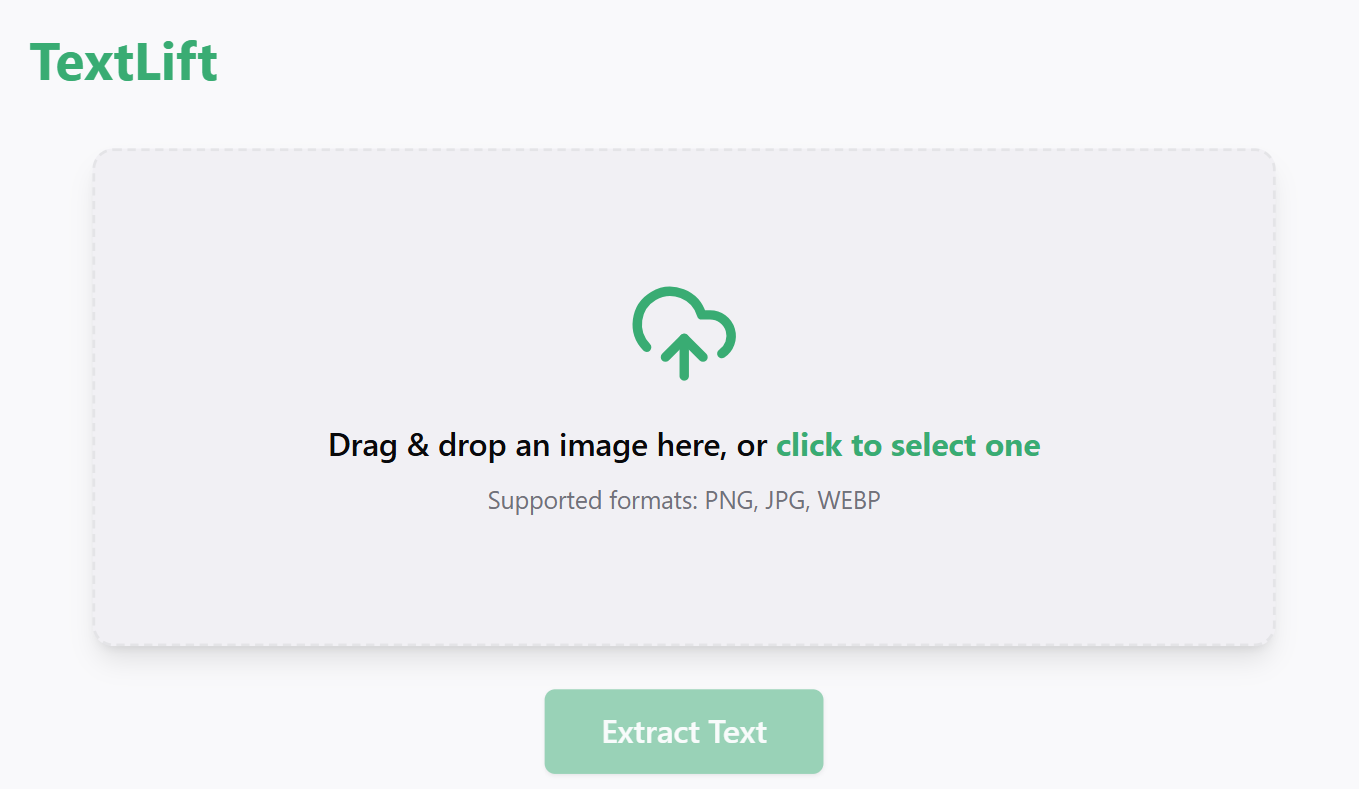Click the PNG format label
The width and height of the screenshot is (1359, 789).
tap(730, 500)
